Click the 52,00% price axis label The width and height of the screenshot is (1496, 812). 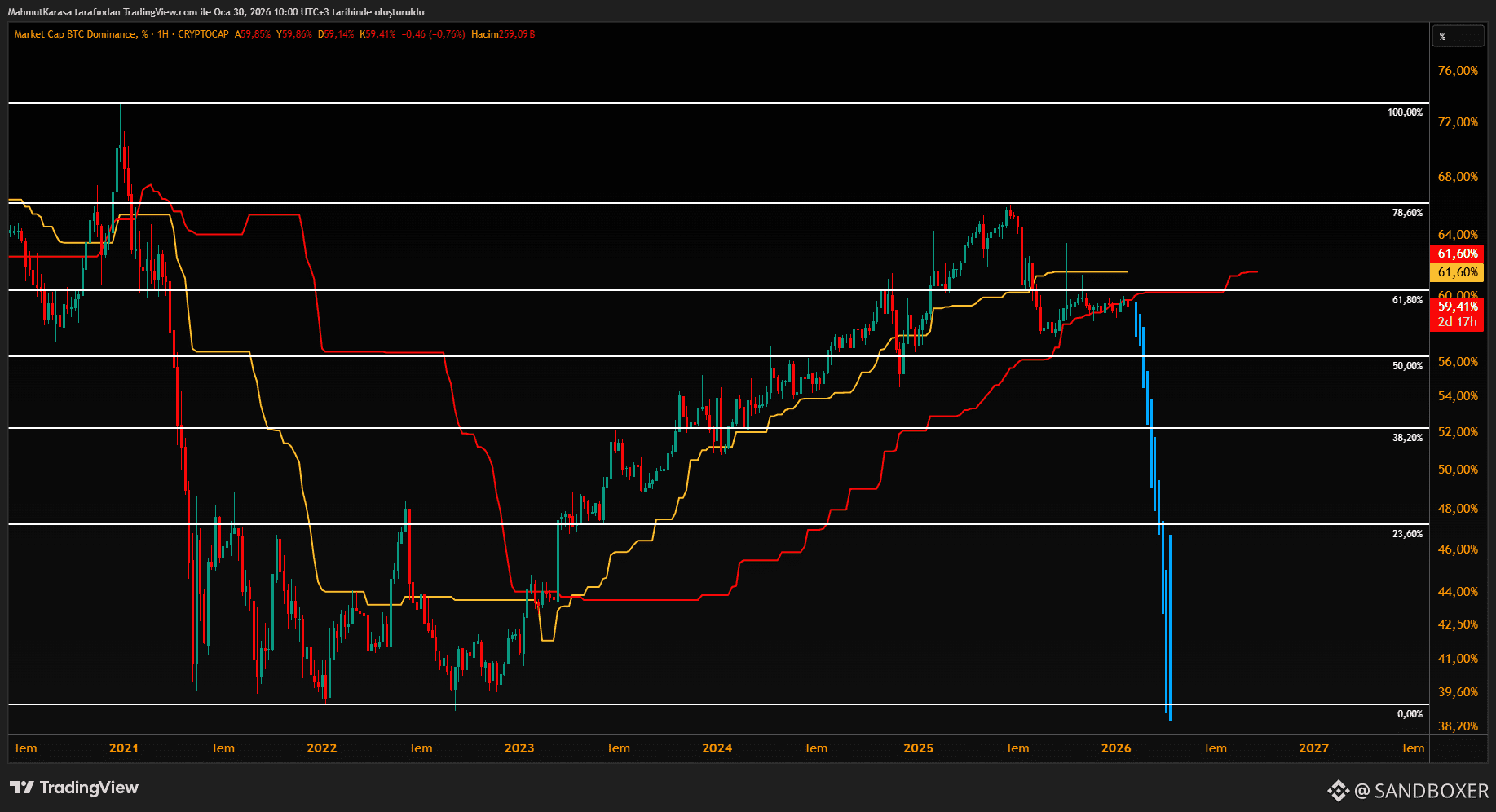coord(1458,432)
